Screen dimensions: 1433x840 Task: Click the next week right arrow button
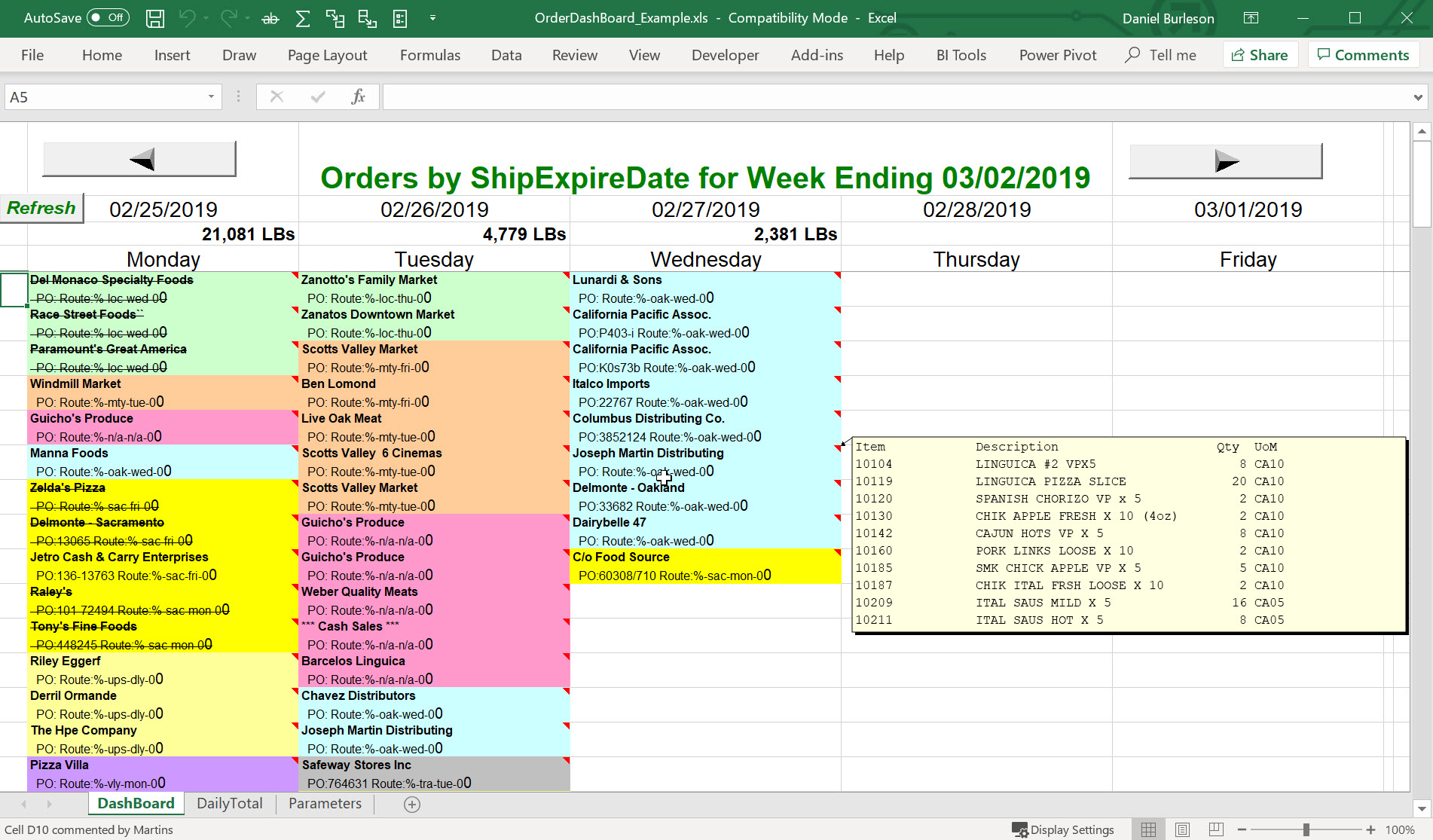(1225, 160)
